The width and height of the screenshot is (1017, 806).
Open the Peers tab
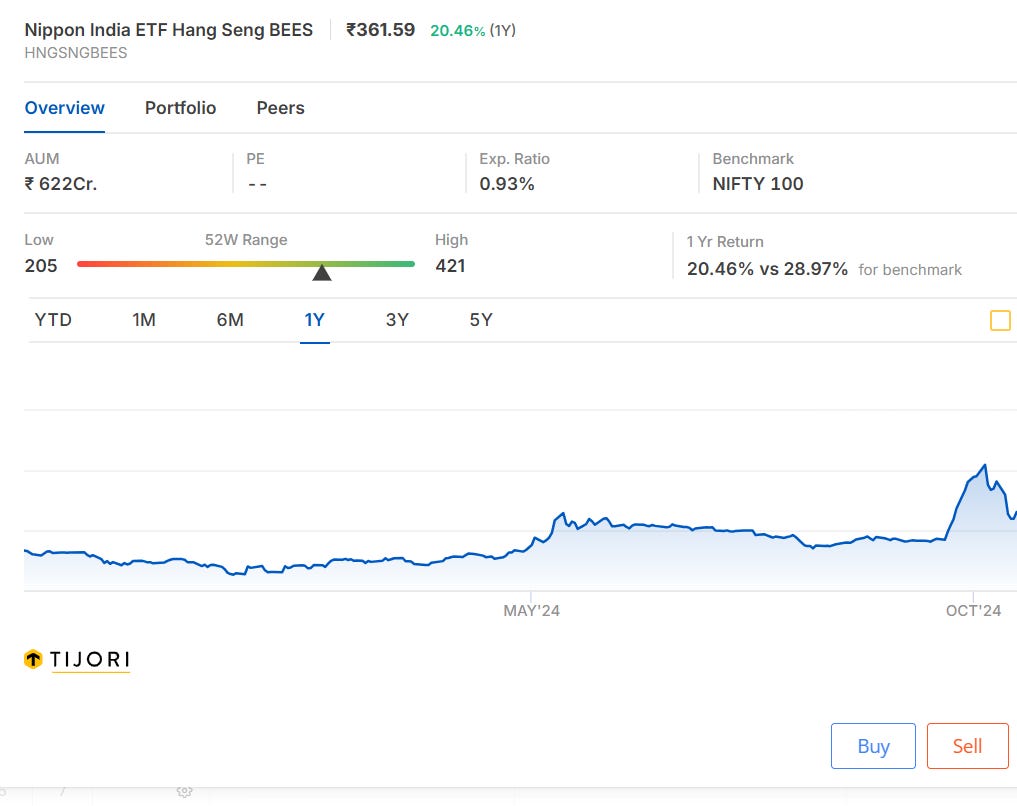tap(280, 108)
